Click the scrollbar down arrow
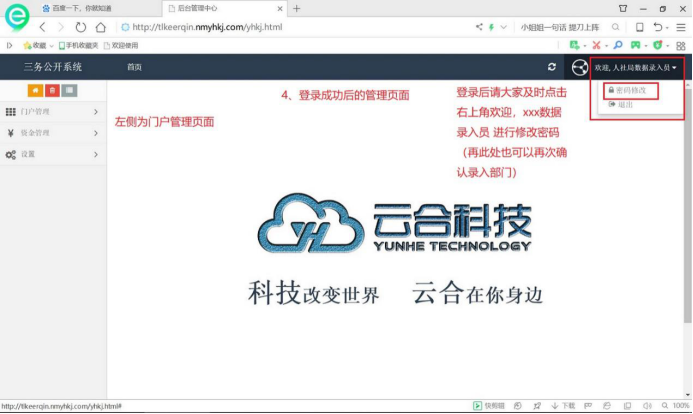 [688, 395]
